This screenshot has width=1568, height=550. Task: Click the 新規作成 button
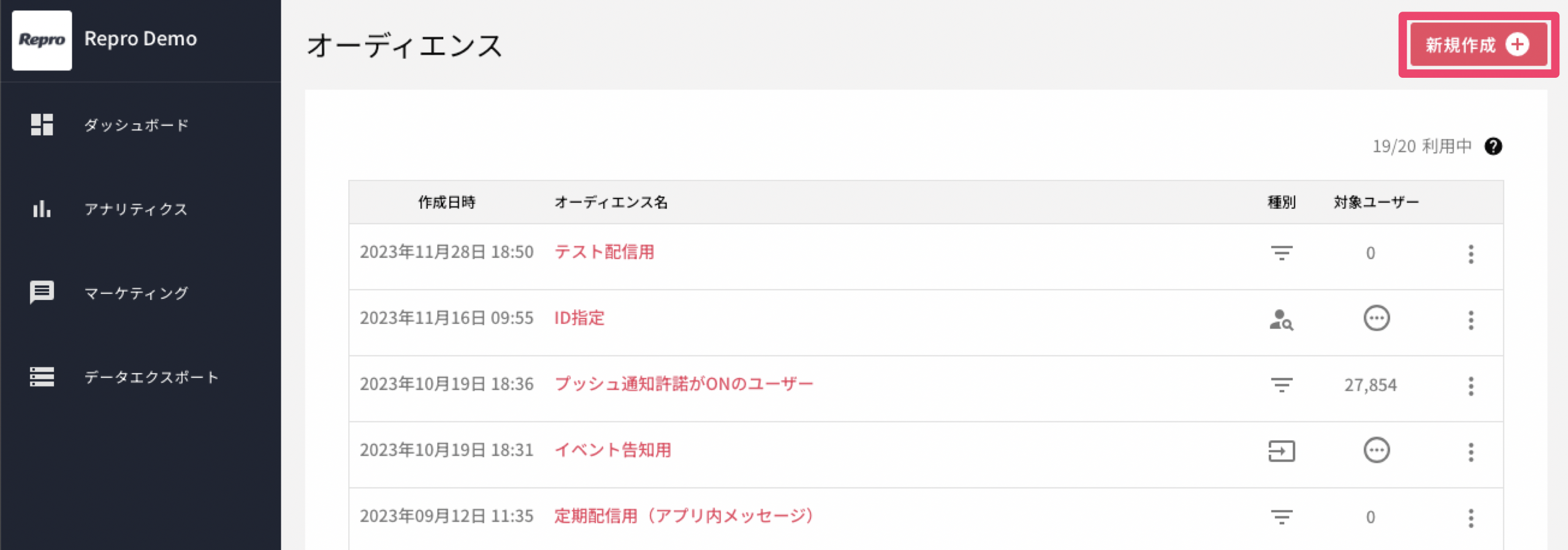tap(1479, 45)
